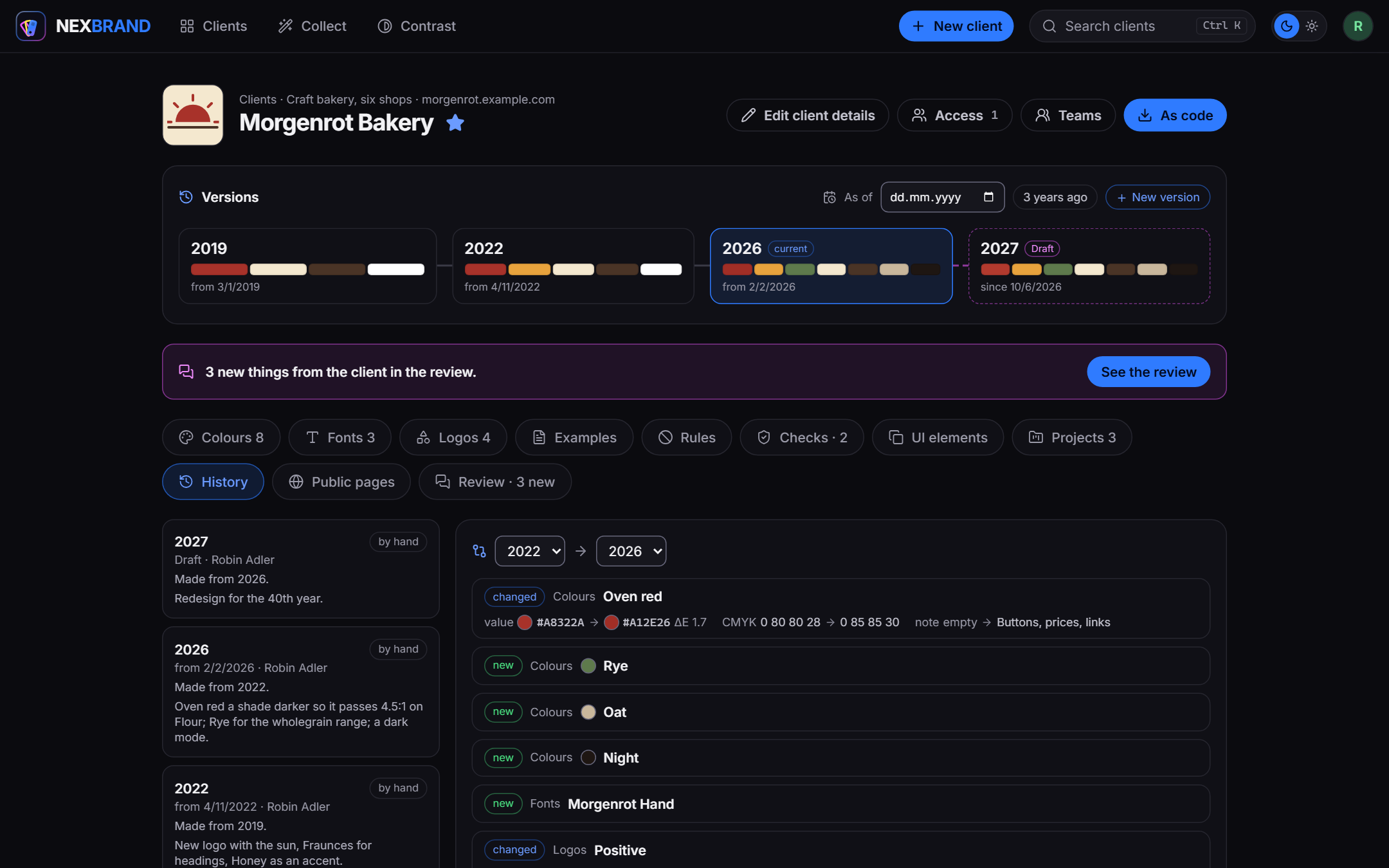Select the UI elements tab
Image resolution: width=1389 pixels, height=868 pixels.
[938, 437]
